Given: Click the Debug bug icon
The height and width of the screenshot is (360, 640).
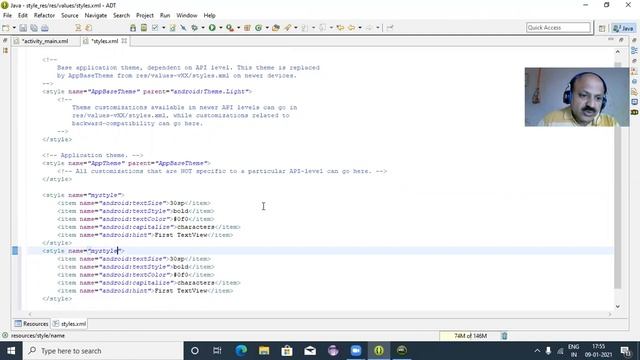Looking at the screenshot, I should click(195, 28).
